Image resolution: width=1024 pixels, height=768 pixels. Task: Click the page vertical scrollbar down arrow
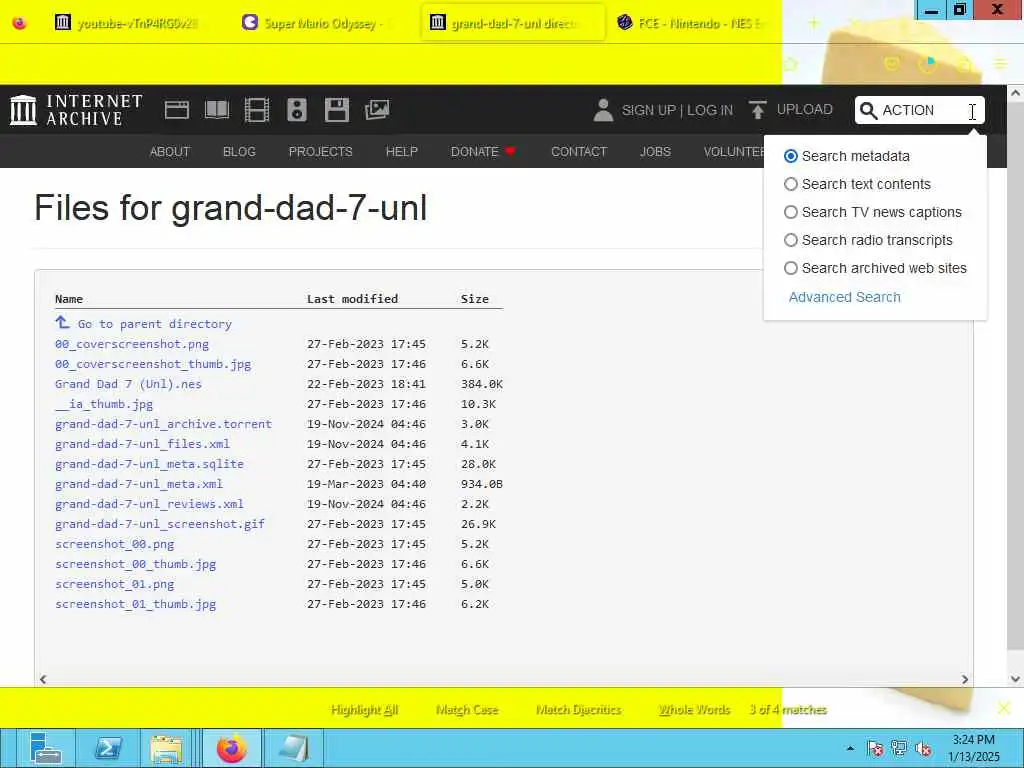pos(1015,679)
